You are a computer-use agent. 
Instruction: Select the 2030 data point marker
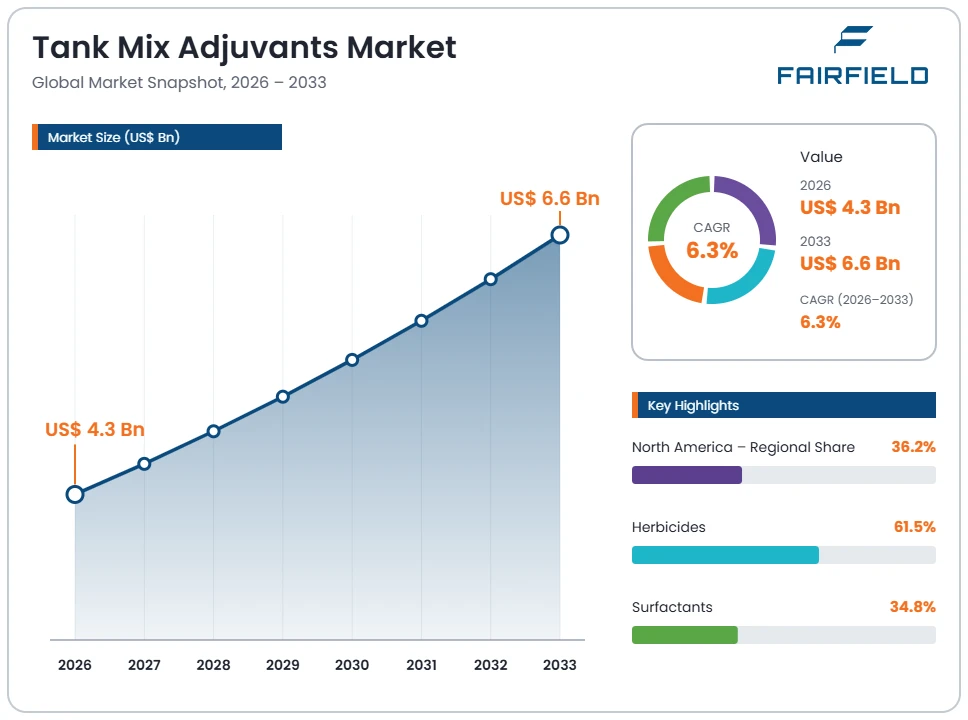352,359
